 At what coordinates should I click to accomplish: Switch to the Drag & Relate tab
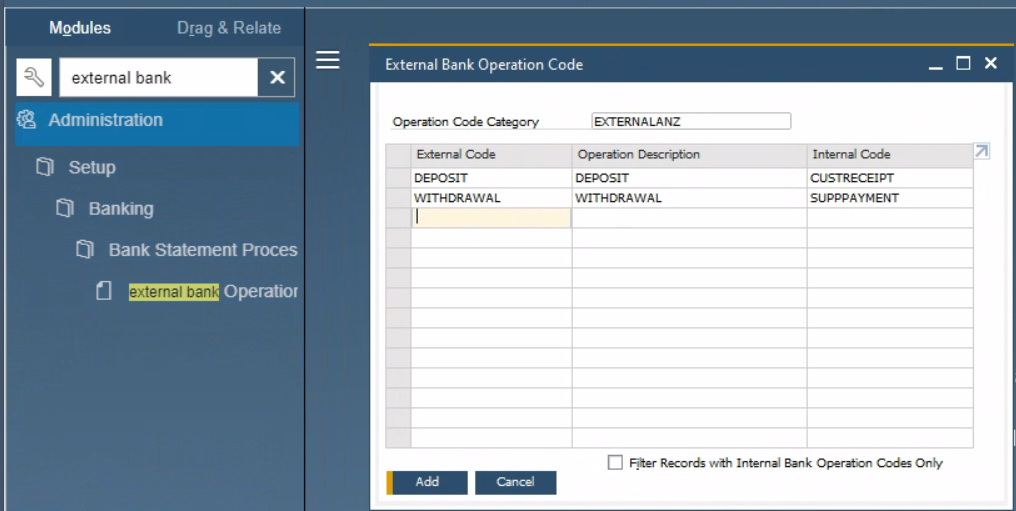click(x=229, y=28)
